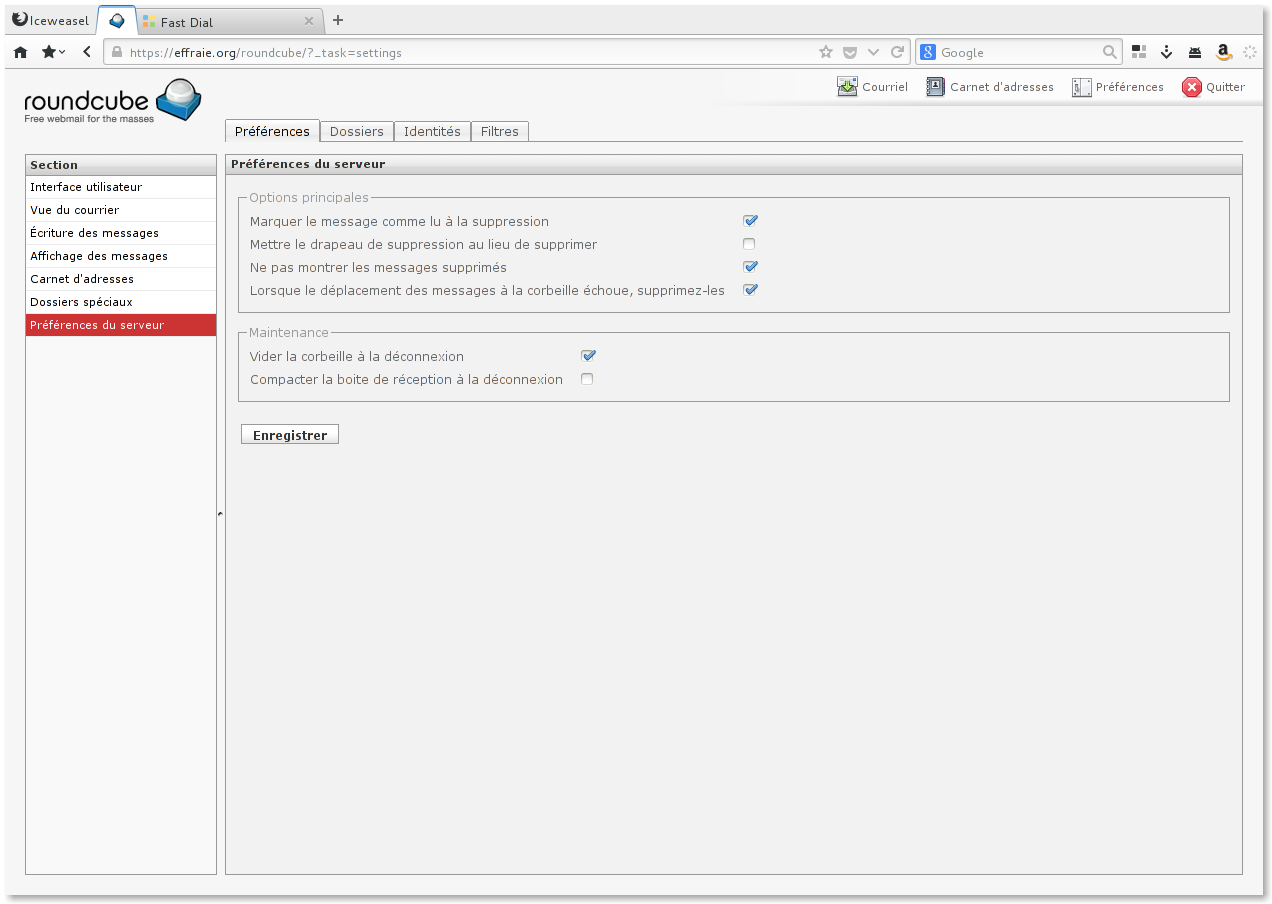The height and width of the screenshot is (904, 1272).
Task: Expand the URL history dropdown chevron
Action: pyautogui.click(x=873, y=52)
